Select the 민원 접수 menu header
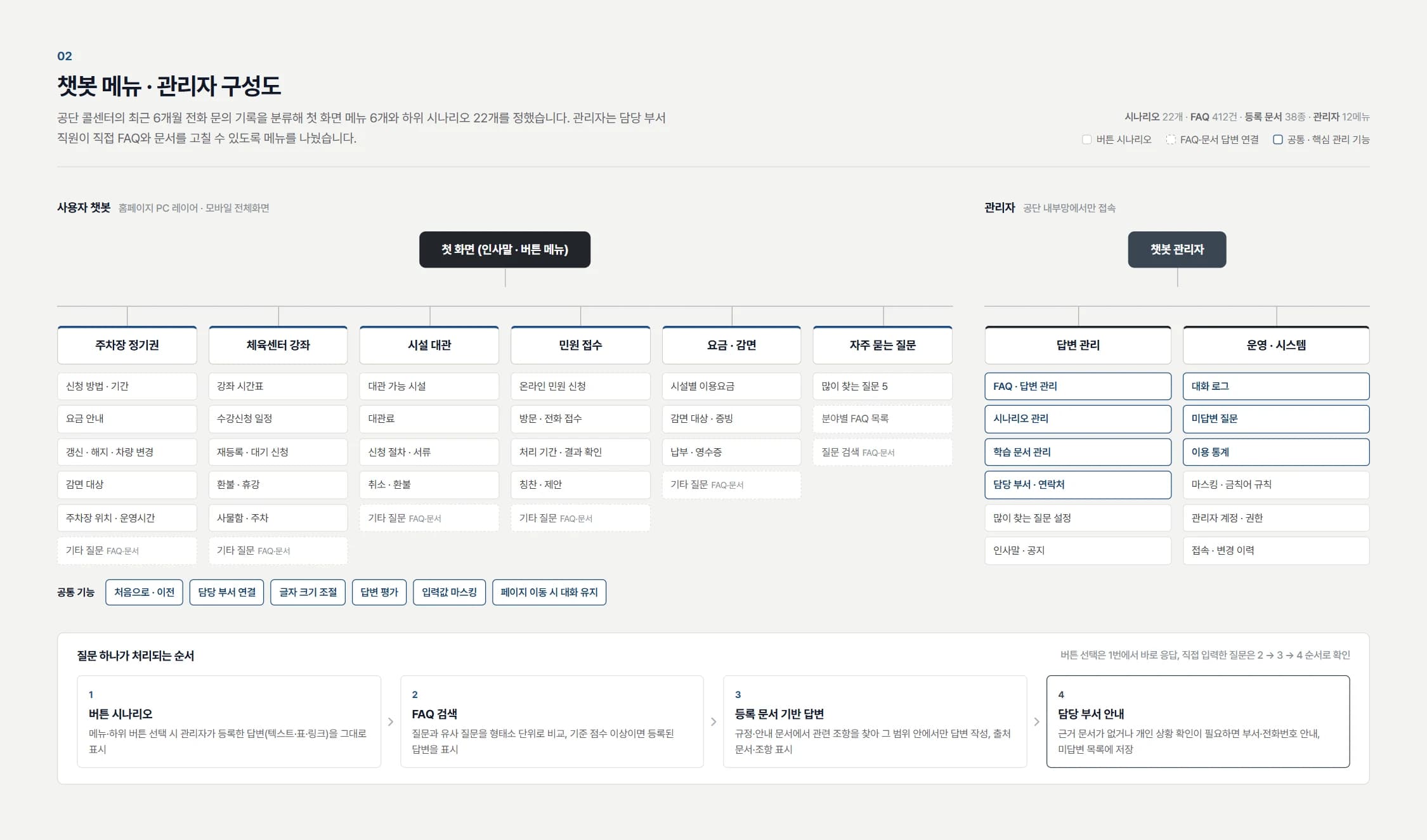This screenshot has height=840, width=1427. click(580, 345)
